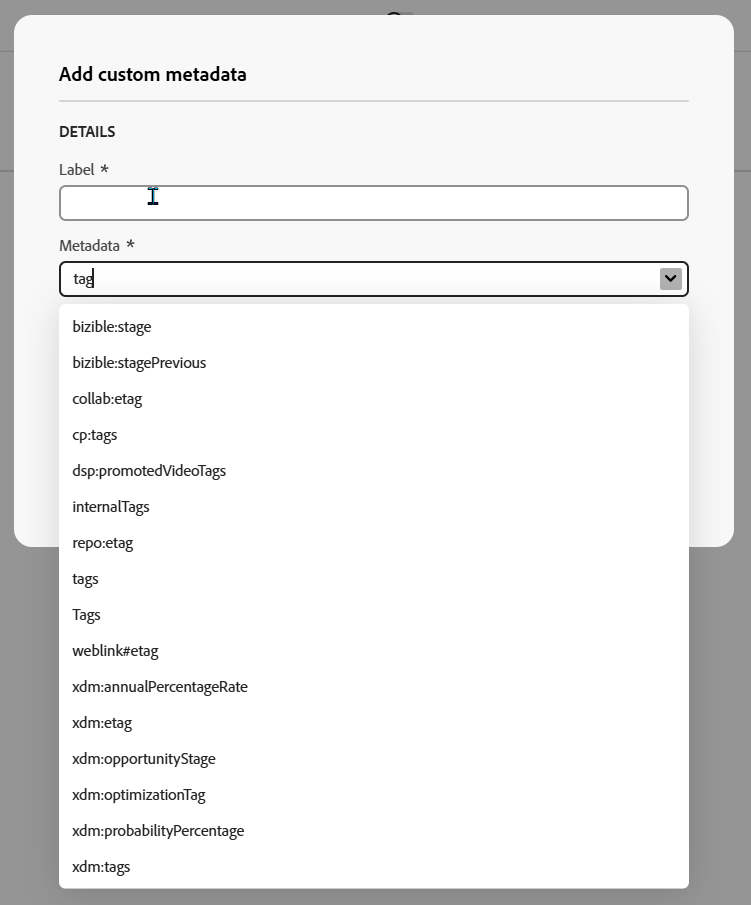The height and width of the screenshot is (905, 751).
Task: Choose weblink#etag from the list
Action: pos(115,651)
